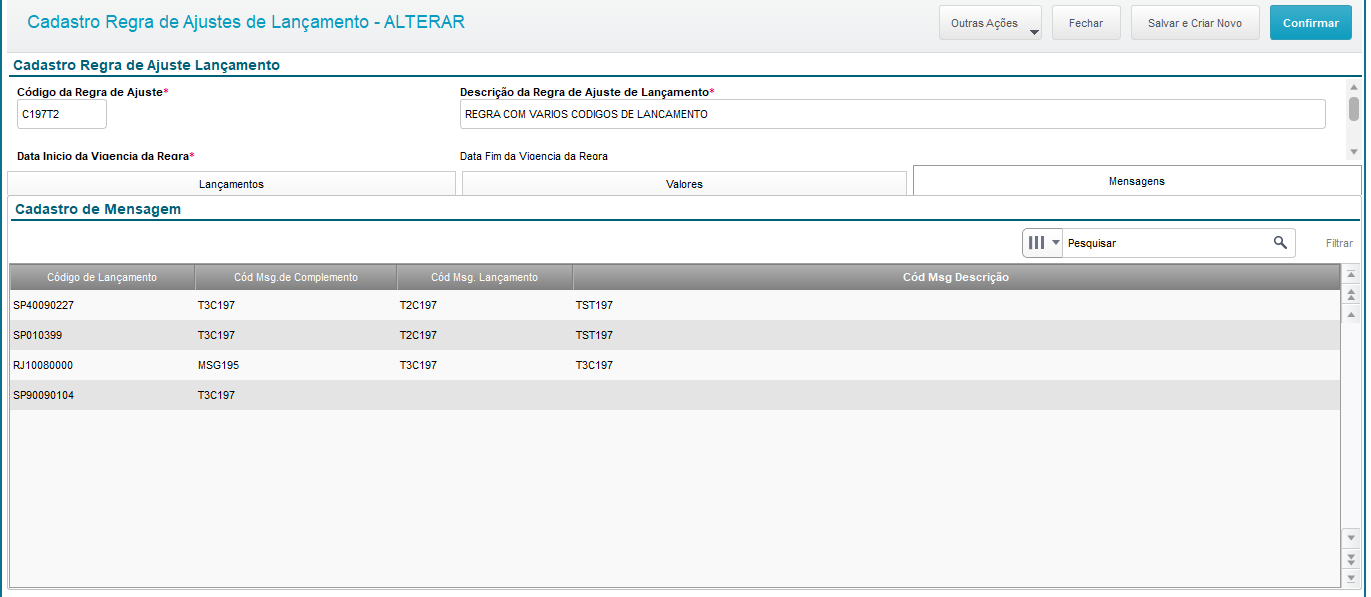This screenshot has height=597, width=1371.
Task: Select row SP010399
Action: 675,335
